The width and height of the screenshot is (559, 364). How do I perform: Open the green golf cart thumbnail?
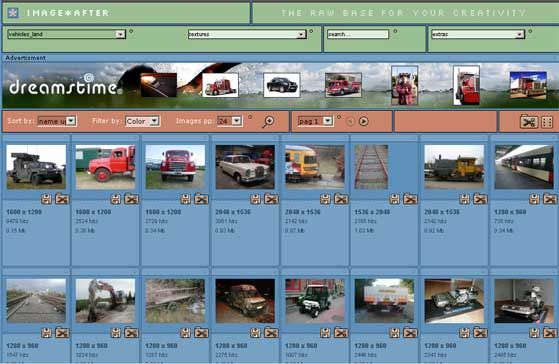coord(315,301)
